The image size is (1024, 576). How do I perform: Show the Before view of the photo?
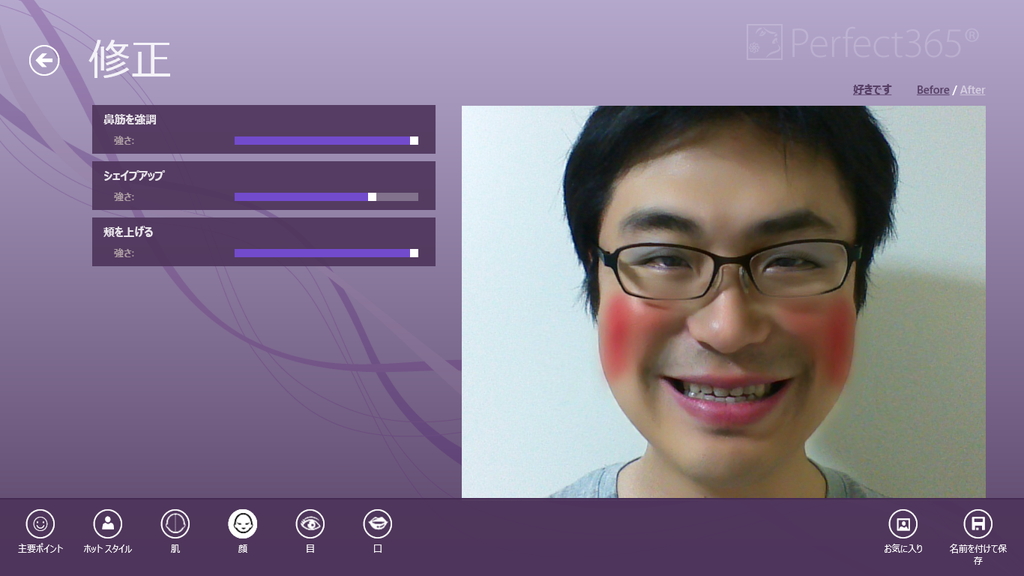tap(933, 90)
